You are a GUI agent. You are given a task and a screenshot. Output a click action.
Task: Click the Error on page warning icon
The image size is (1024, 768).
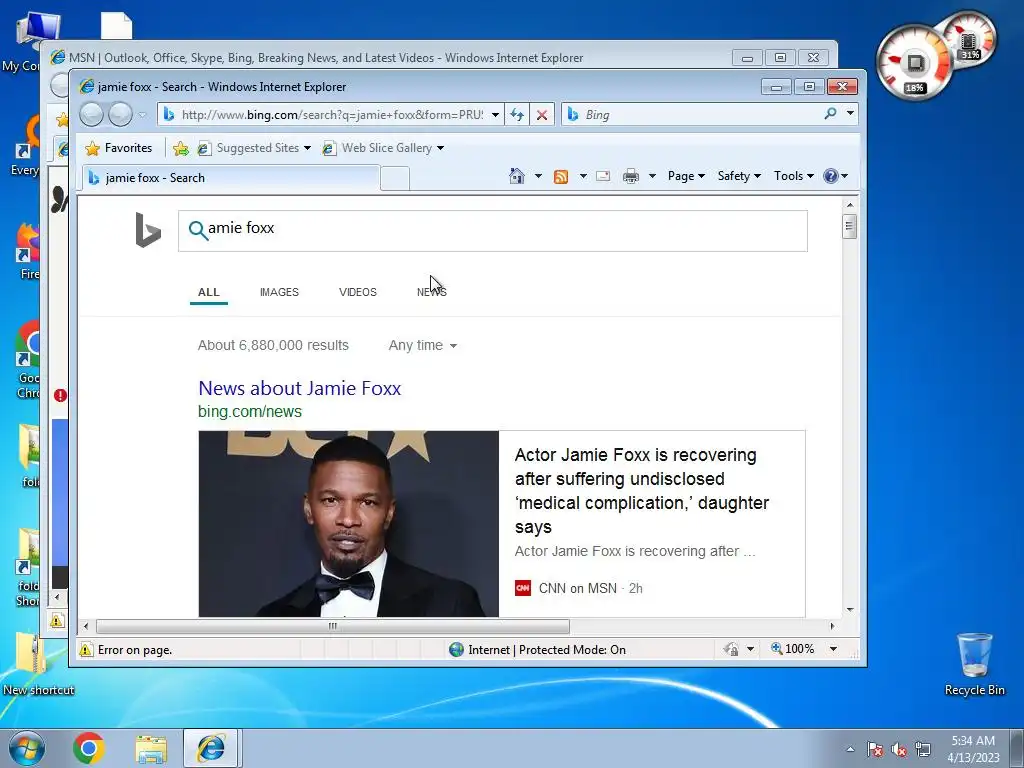click(86, 650)
